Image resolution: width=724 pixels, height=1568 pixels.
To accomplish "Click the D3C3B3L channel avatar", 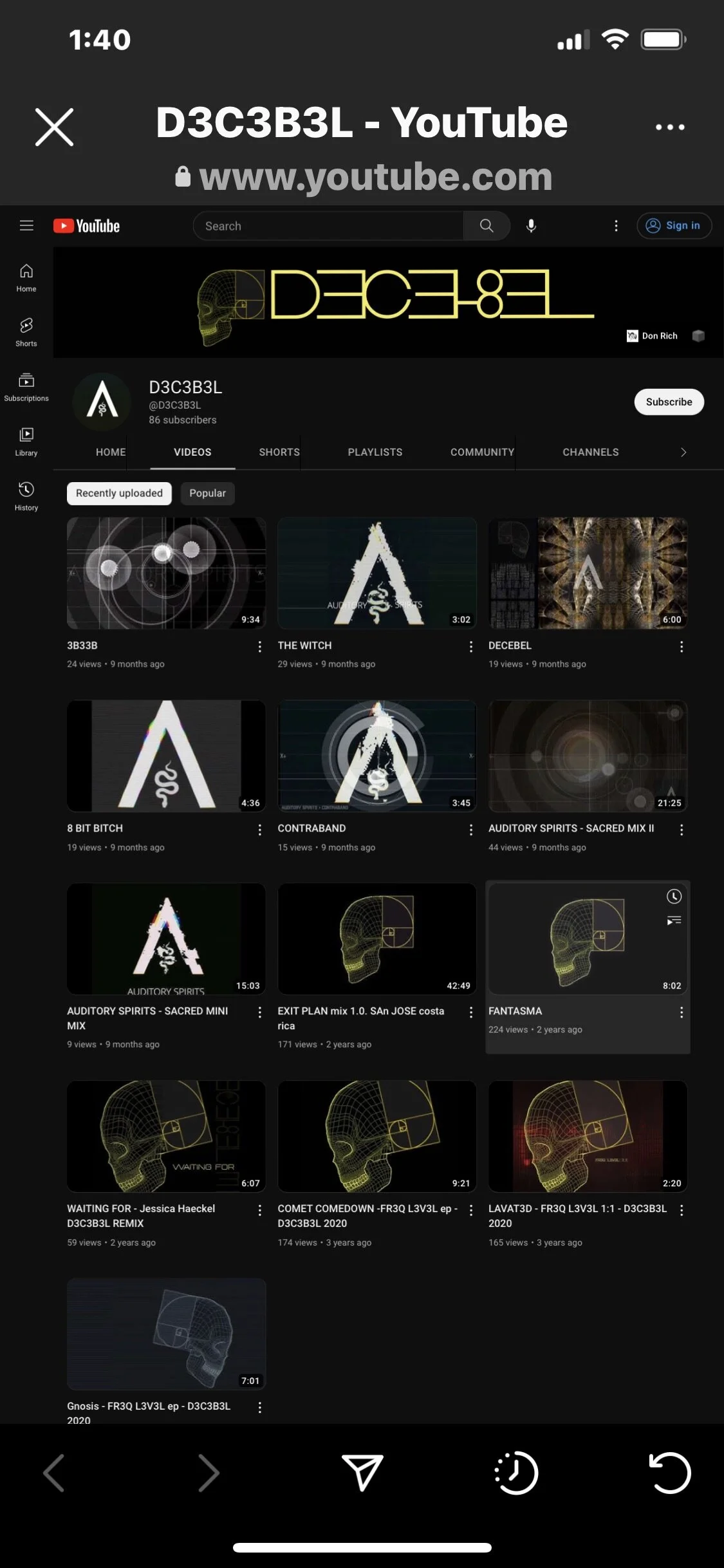I will coord(102,402).
